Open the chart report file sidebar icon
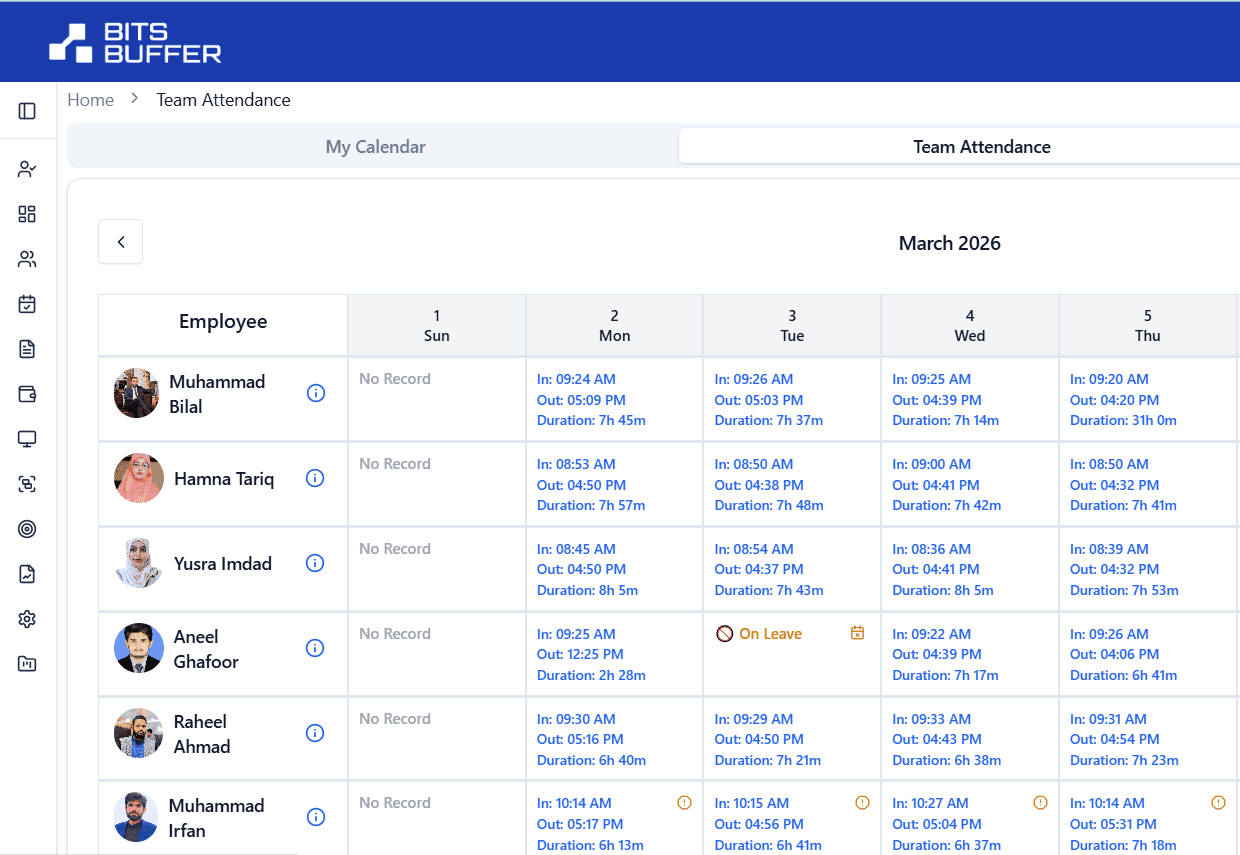Viewport: 1240px width, 855px height. [x=27, y=574]
